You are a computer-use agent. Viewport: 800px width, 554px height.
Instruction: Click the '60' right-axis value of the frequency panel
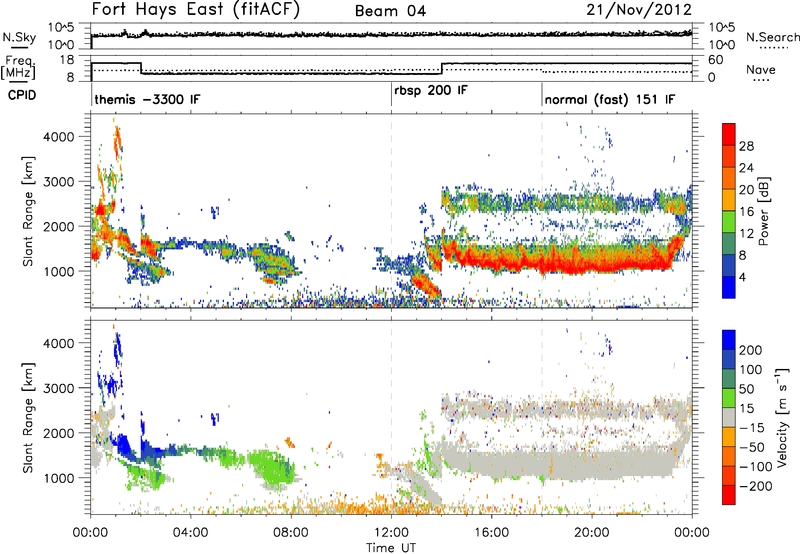tap(716, 60)
